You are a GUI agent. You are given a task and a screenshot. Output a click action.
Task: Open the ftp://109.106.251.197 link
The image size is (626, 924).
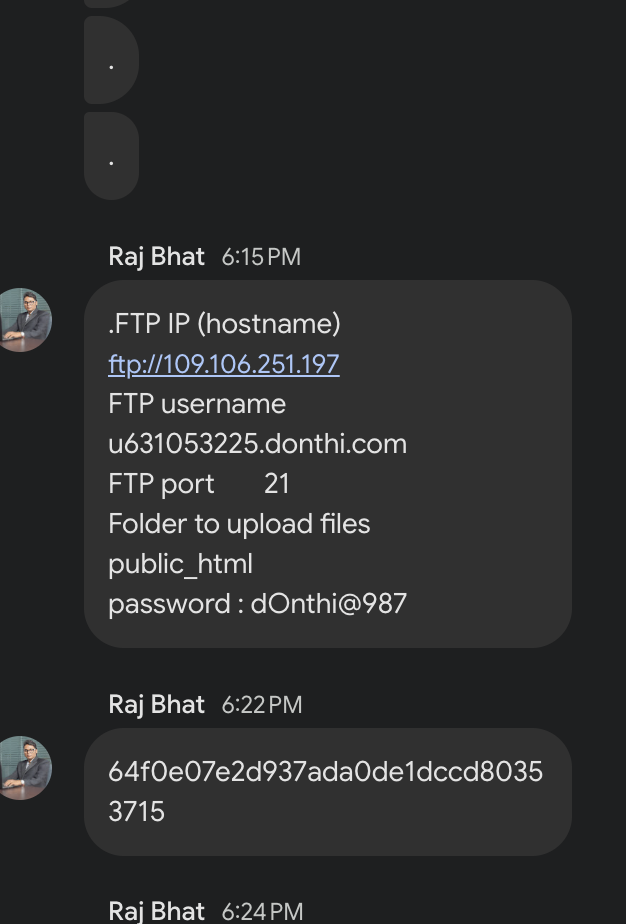pyautogui.click(x=224, y=364)
